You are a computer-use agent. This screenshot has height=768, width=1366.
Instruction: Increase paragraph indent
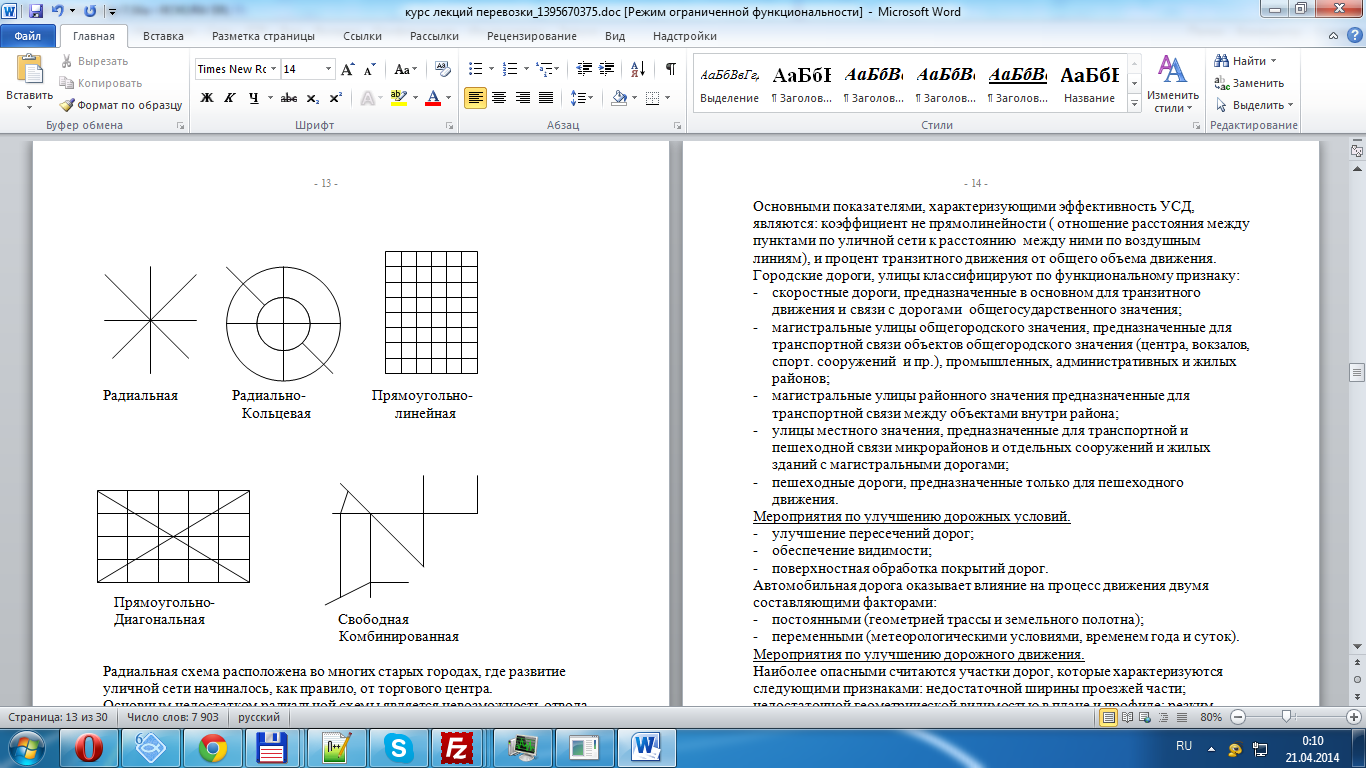tap(604, 69)
